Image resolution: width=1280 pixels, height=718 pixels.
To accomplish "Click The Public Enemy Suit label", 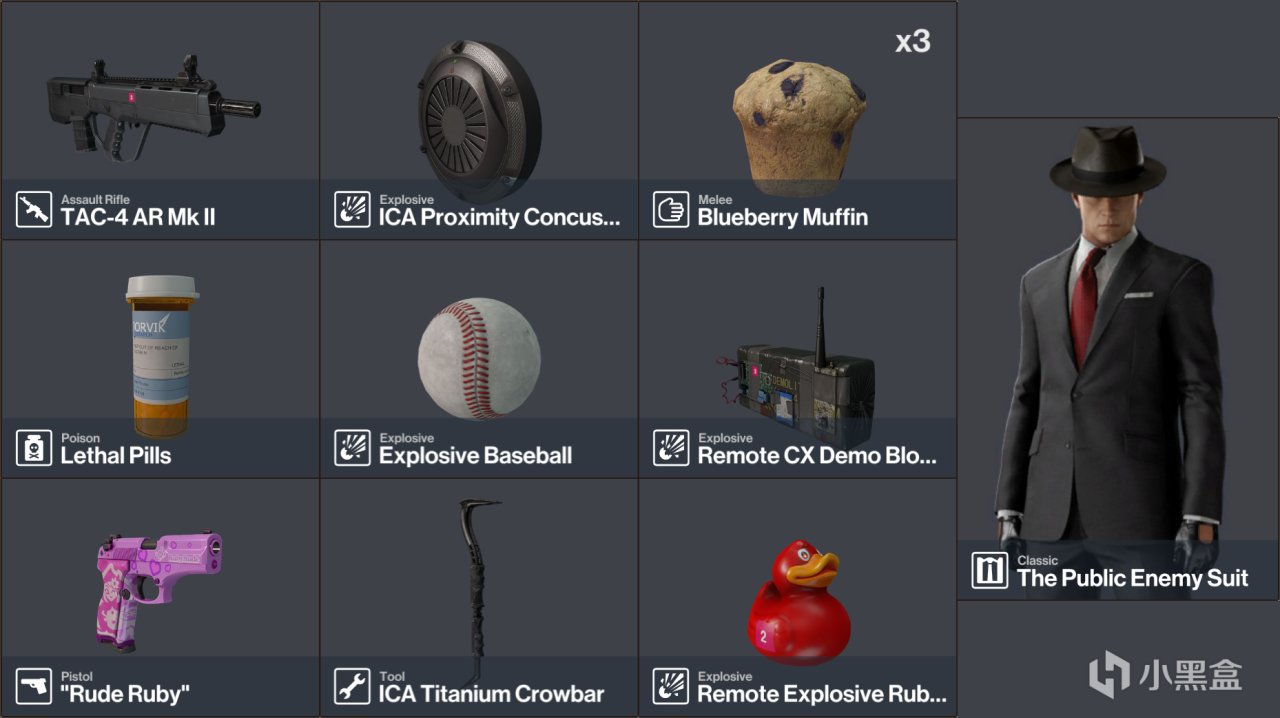I will pos(1132,578).
